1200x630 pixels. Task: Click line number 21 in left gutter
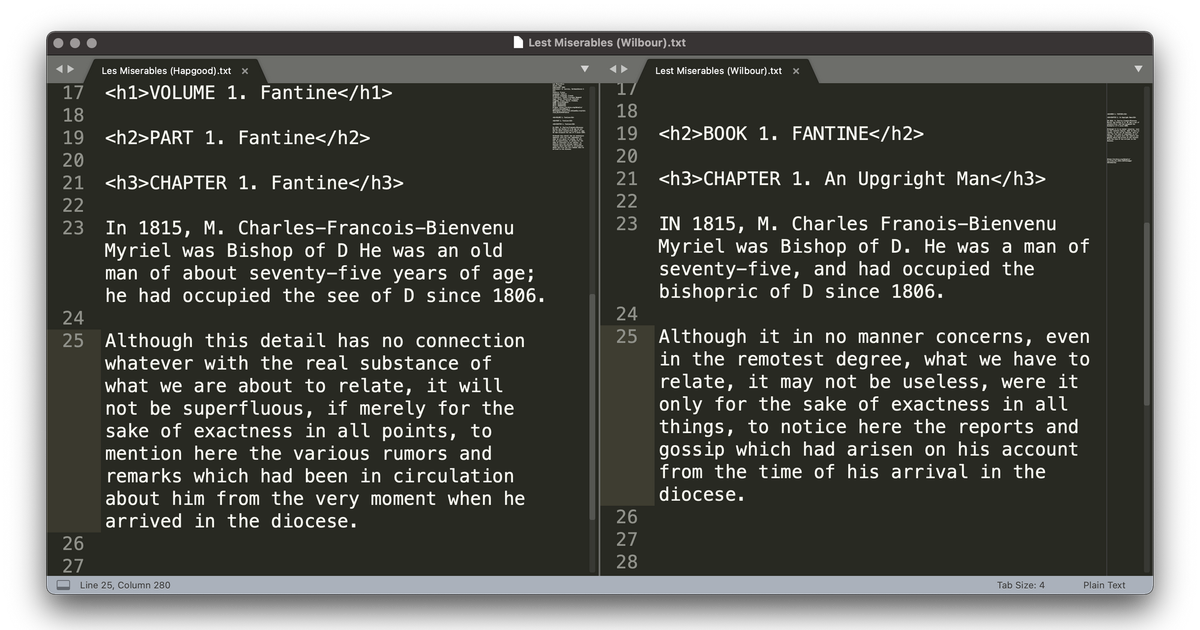coord(73,182)
